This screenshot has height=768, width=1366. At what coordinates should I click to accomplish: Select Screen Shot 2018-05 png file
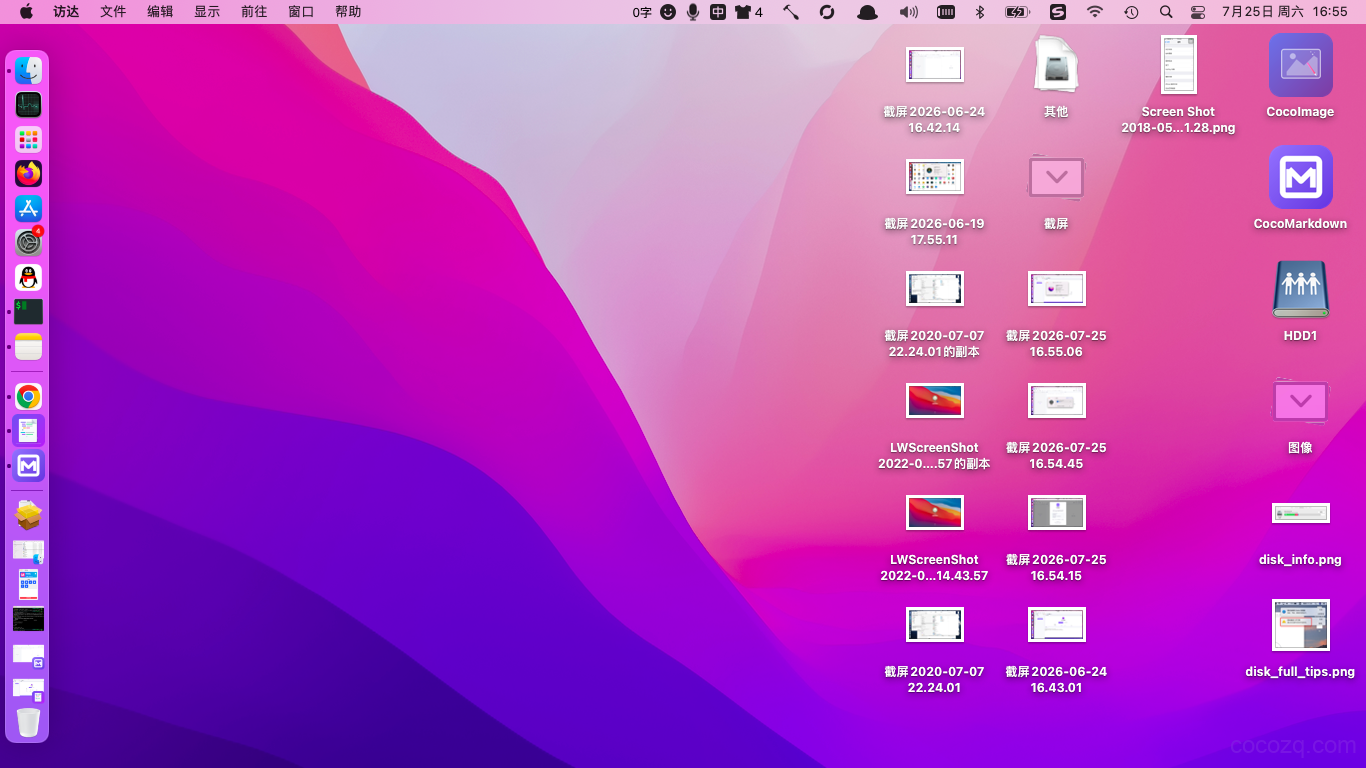[x=1178, y=65]
